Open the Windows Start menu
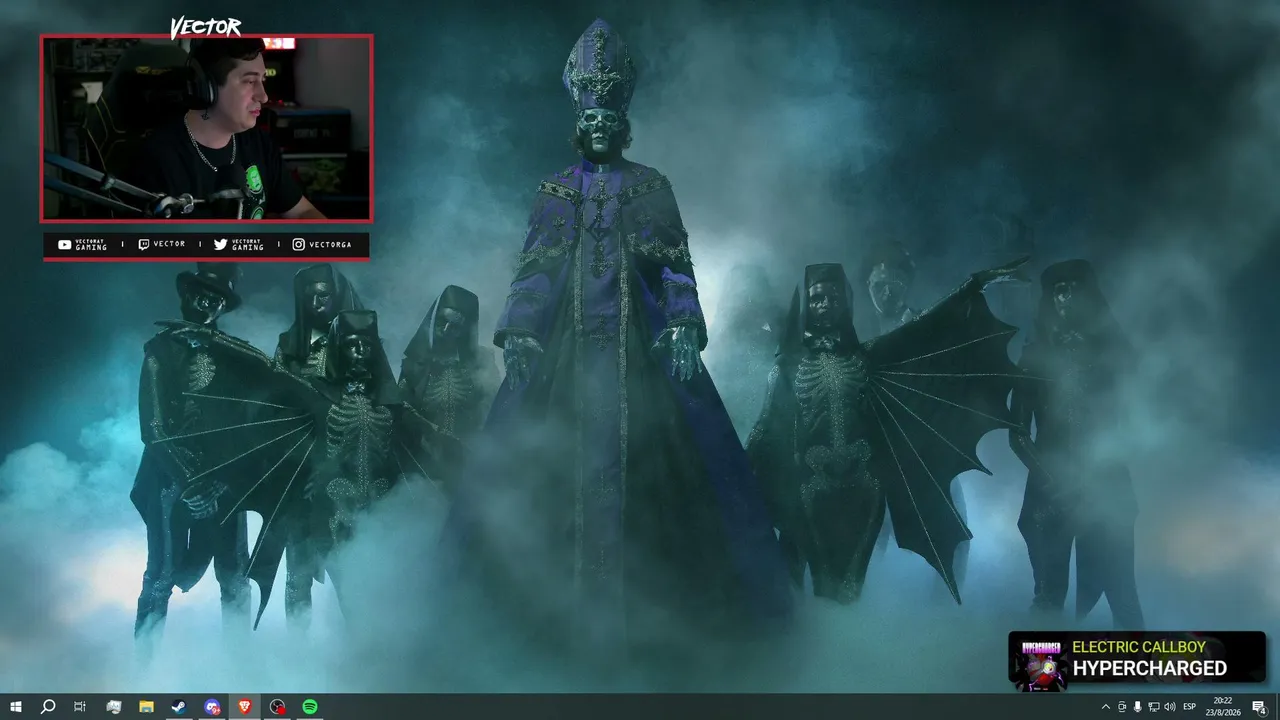Image resolution: width=1280 pixels, height=720 pixels. click(16, 707)
